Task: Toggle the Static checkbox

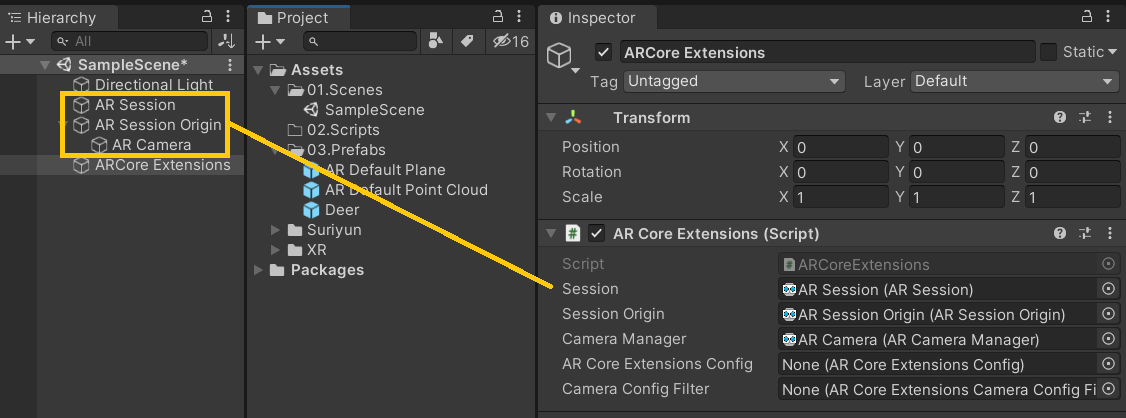Action: point(1048,52)
